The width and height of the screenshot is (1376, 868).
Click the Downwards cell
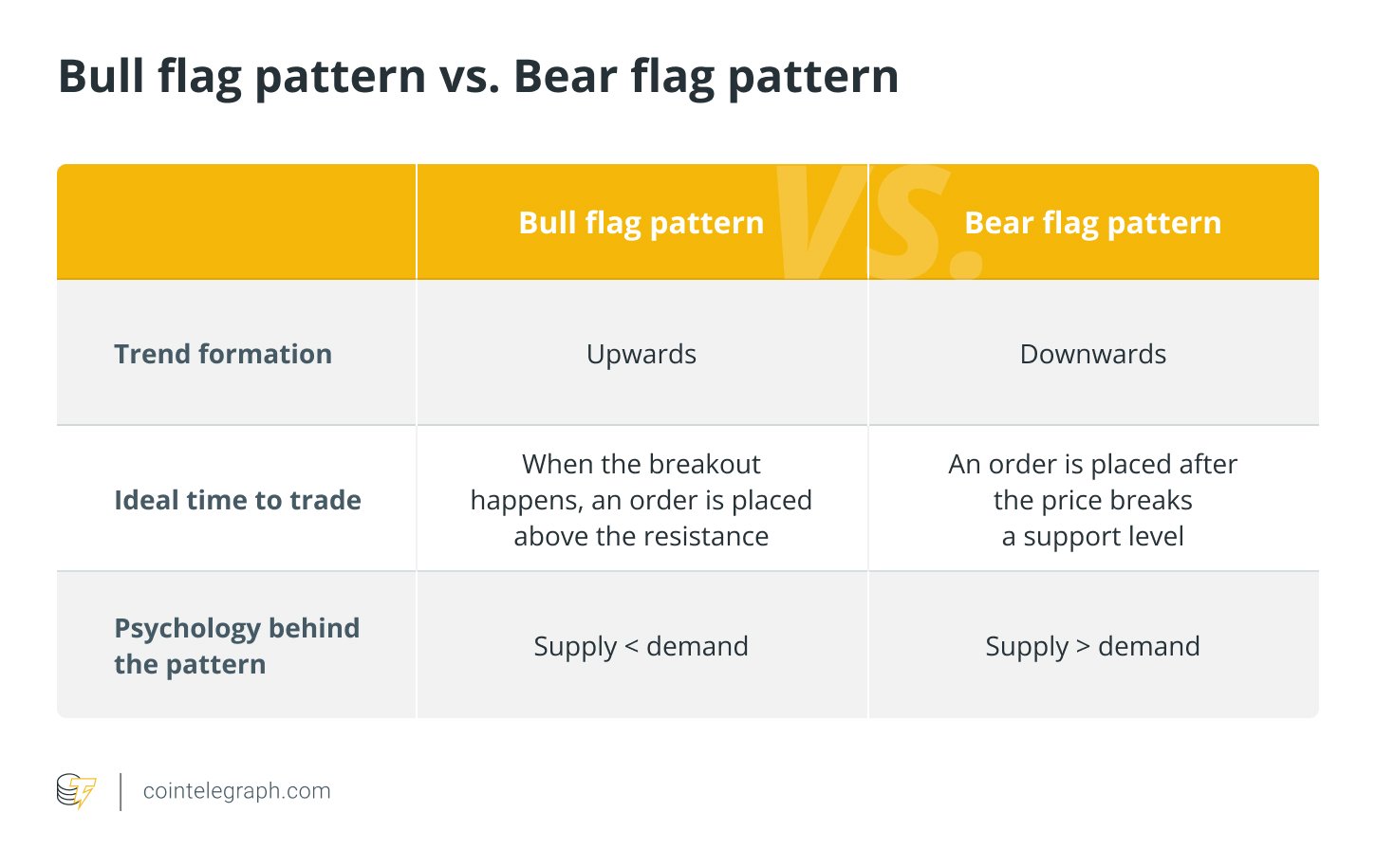(x=1092, y=354)
